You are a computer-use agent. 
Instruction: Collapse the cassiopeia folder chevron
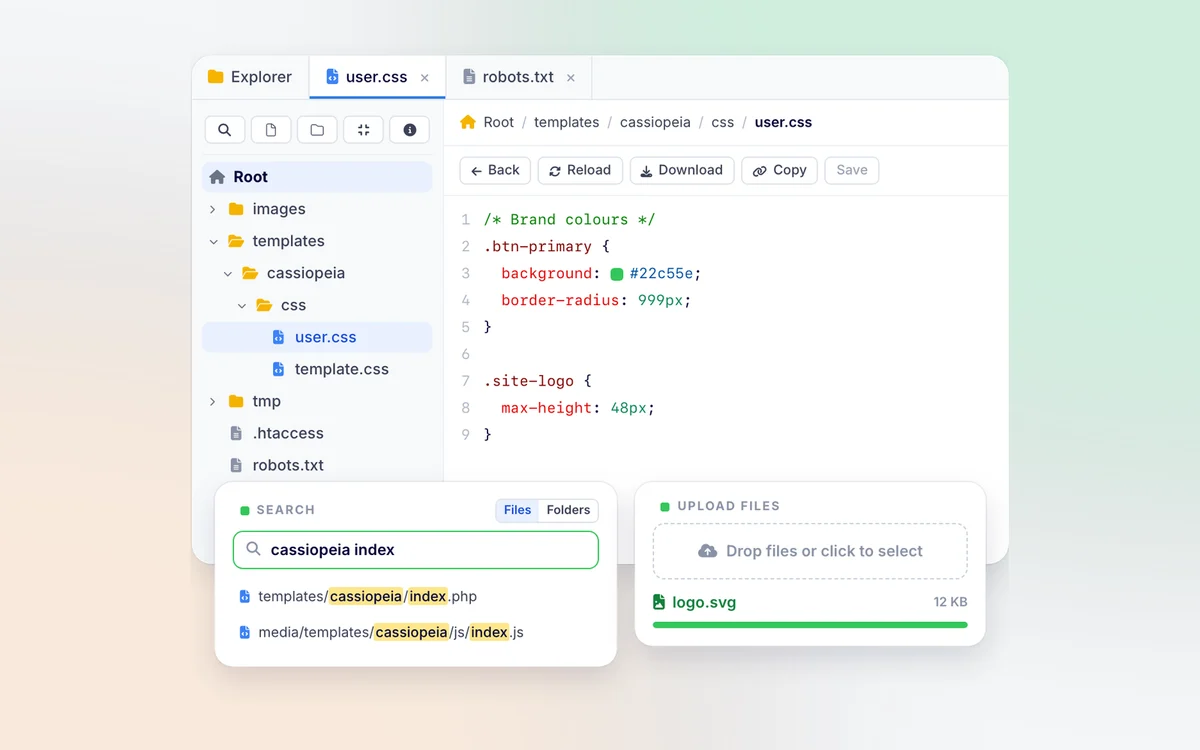[228, 273]
